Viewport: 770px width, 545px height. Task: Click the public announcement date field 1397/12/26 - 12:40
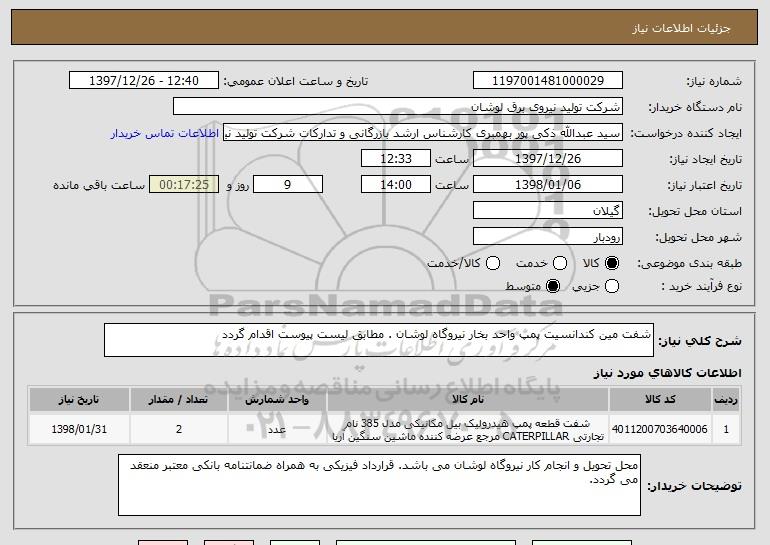(144, 81)
